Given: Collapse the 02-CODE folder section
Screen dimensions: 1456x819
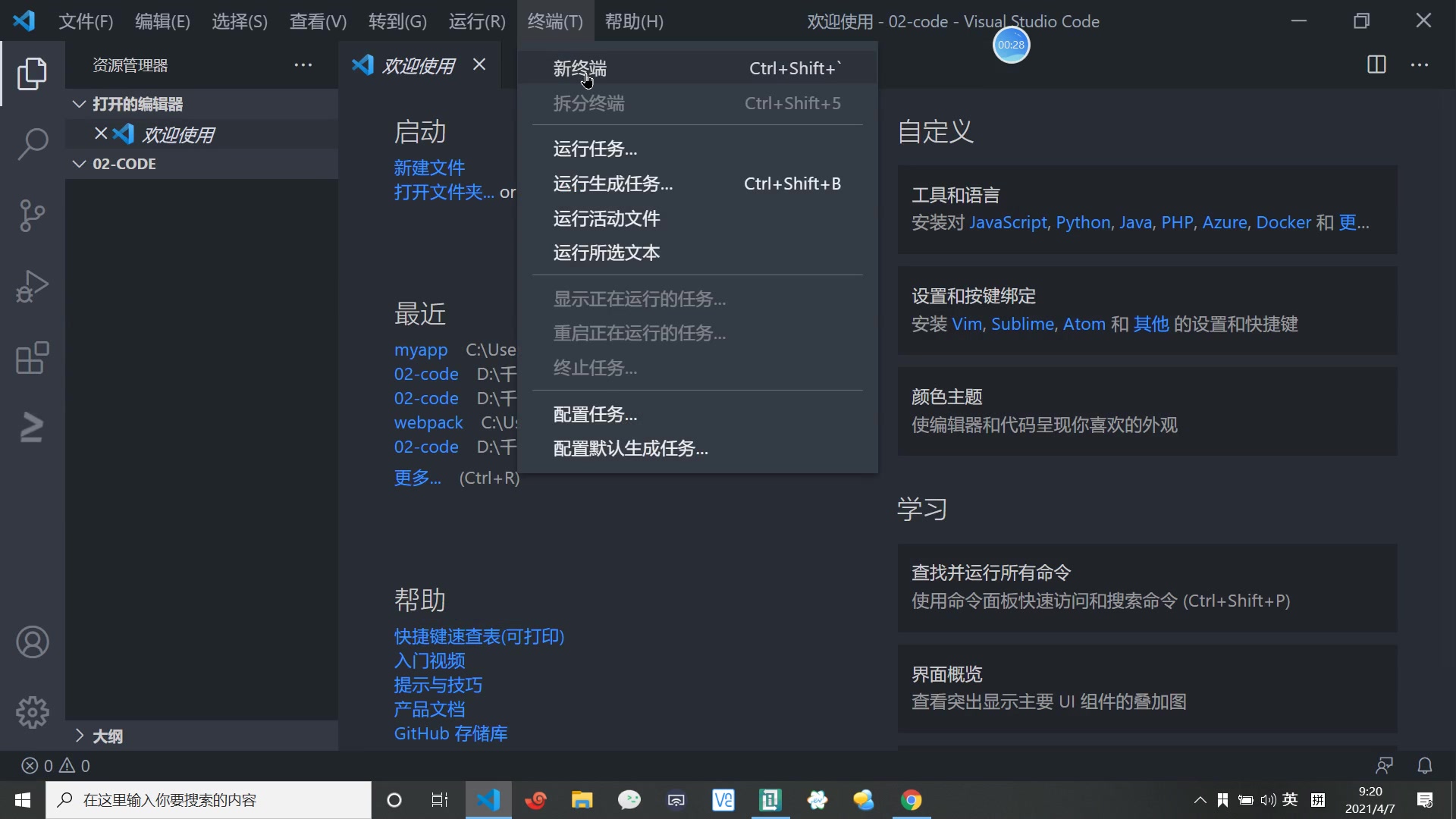Looking at the screenshot, I should (201, 164).
